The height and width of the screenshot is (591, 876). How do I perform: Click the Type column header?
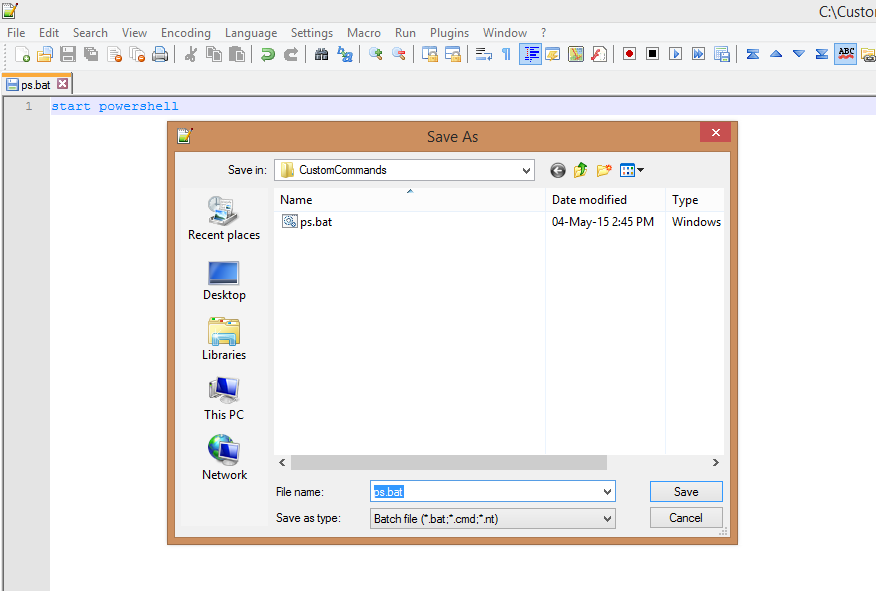point(695,200)
